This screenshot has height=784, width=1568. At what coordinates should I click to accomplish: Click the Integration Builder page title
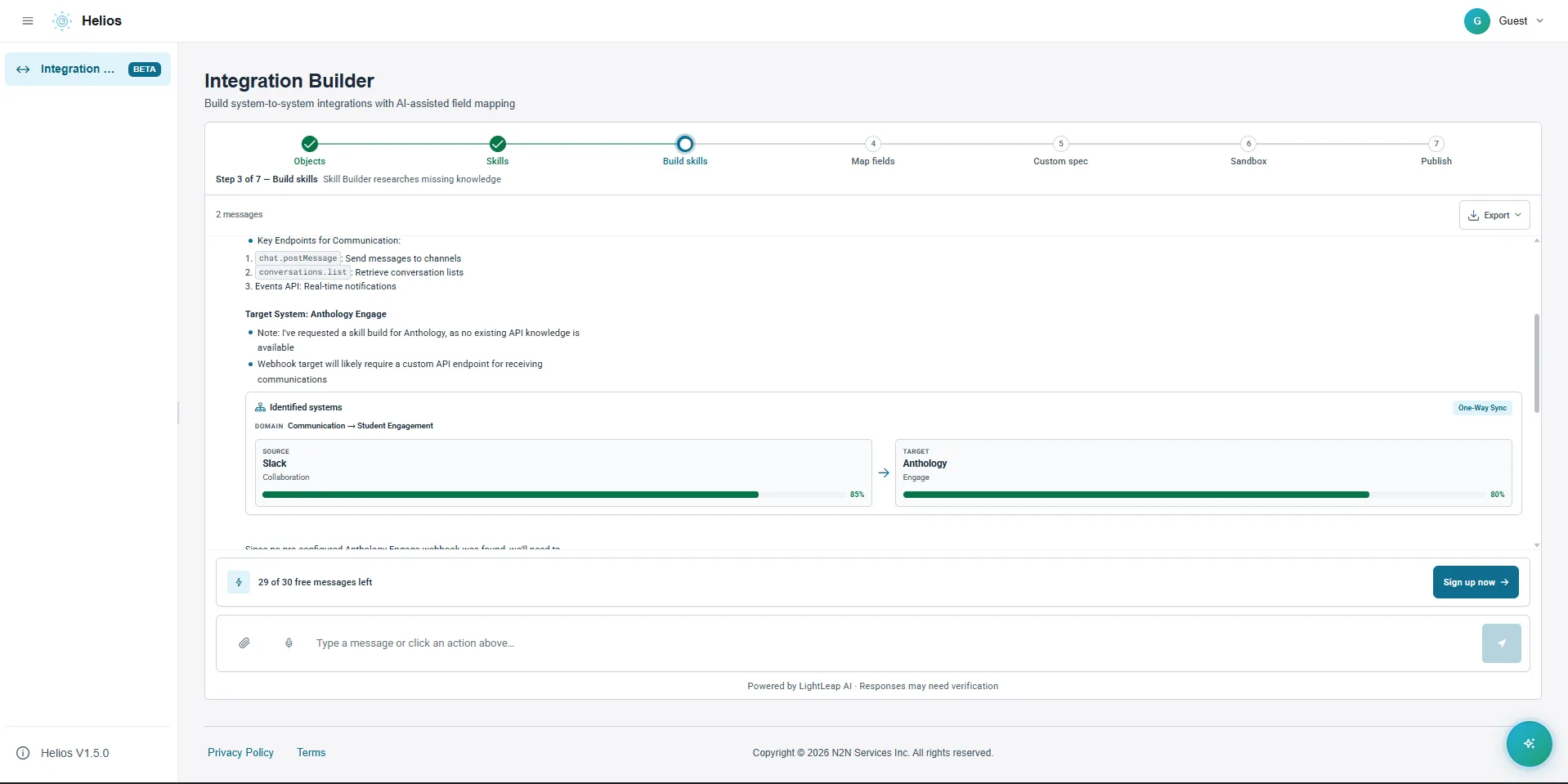tap(289, 81)
